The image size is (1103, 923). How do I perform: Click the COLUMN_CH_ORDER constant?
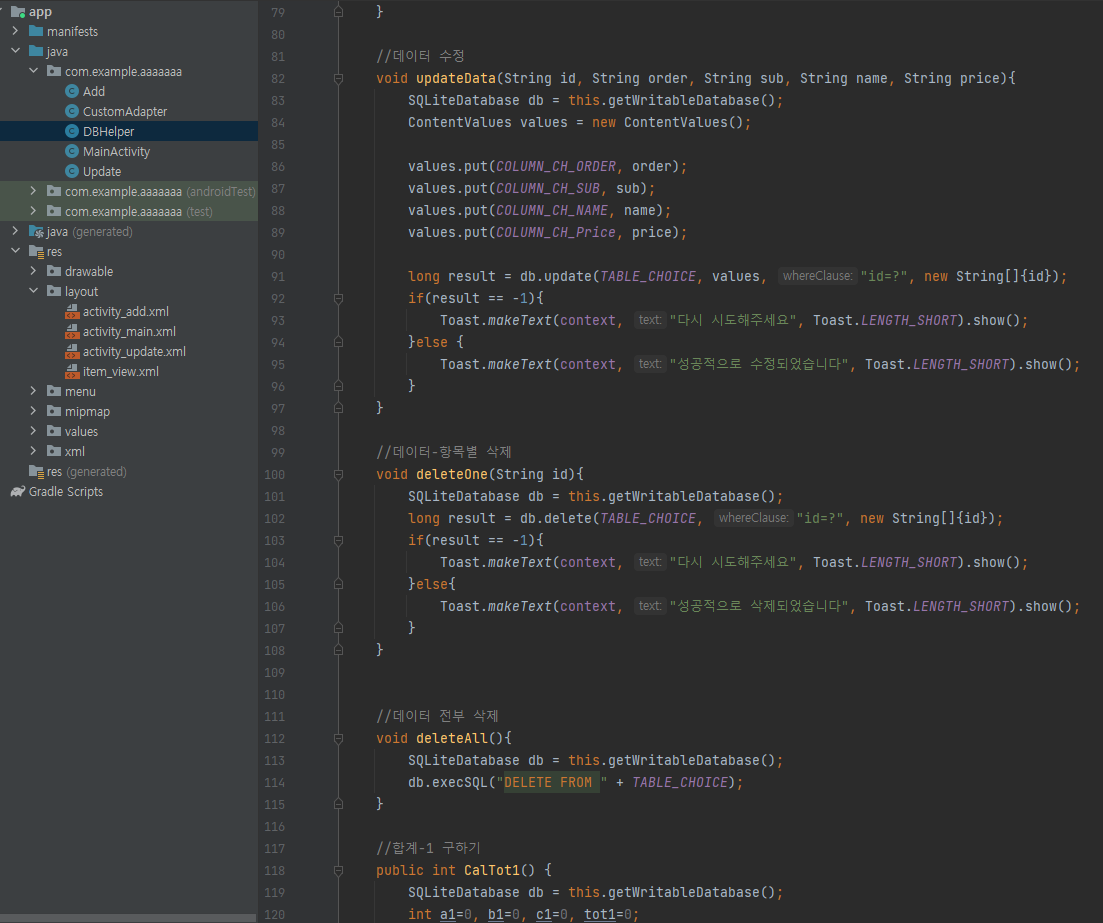[x=556, y=166]
